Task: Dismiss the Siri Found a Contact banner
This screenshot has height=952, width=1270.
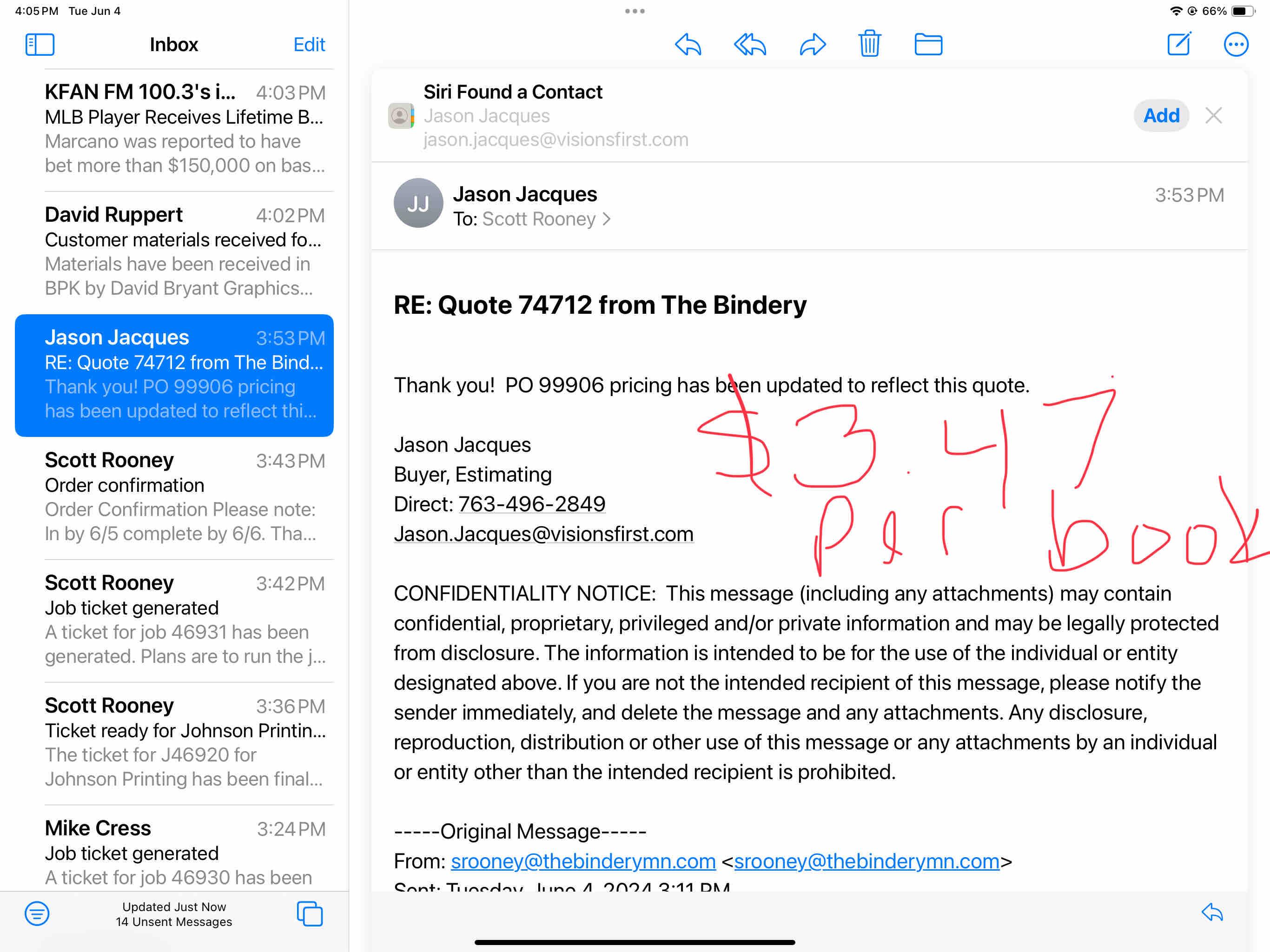Action: click(1213, 115)
